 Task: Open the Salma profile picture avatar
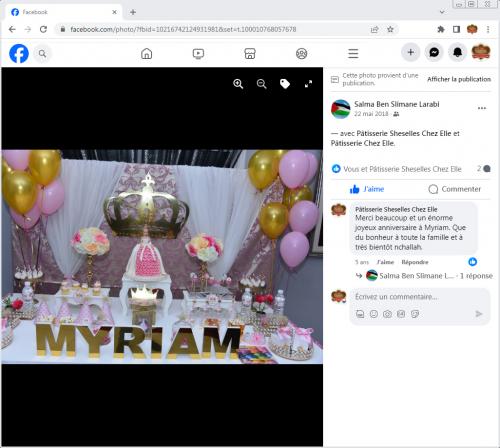[x=340, y=109]
